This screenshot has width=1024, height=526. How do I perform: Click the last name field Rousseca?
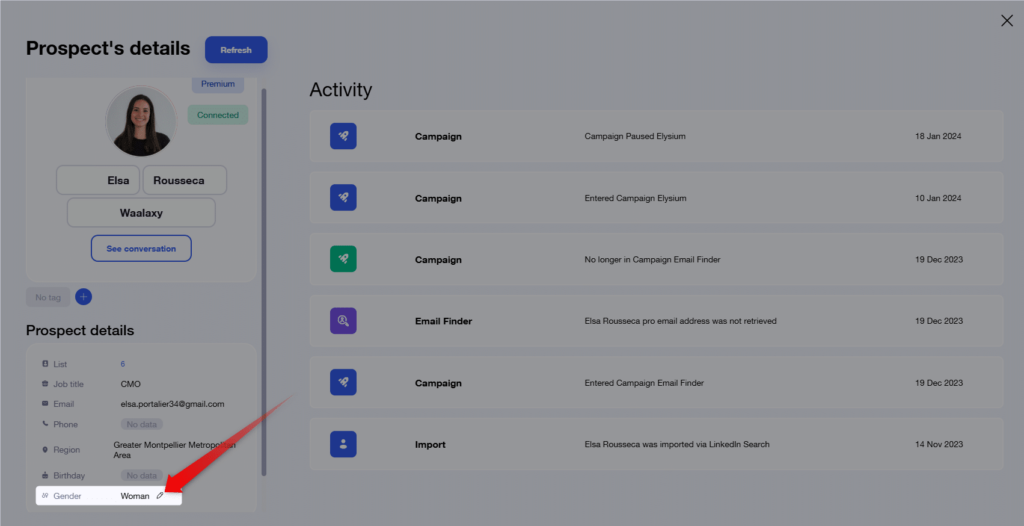[x=184, y=180]
